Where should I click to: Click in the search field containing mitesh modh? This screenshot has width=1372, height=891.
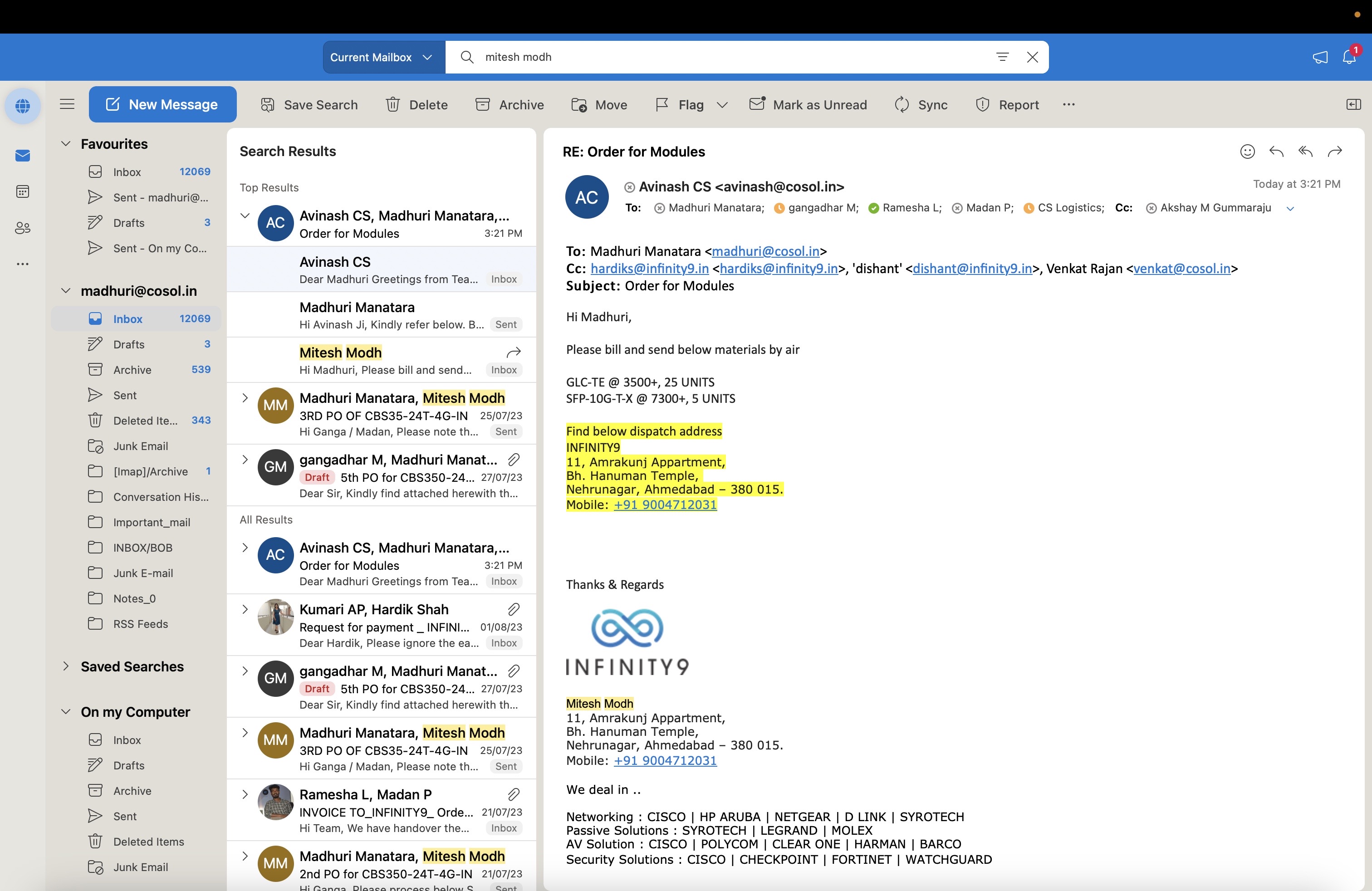[720, 57]
